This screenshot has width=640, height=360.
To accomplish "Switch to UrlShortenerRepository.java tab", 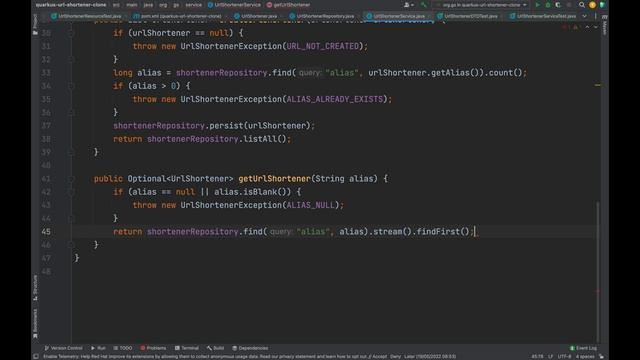I will (x=322, y=16).
